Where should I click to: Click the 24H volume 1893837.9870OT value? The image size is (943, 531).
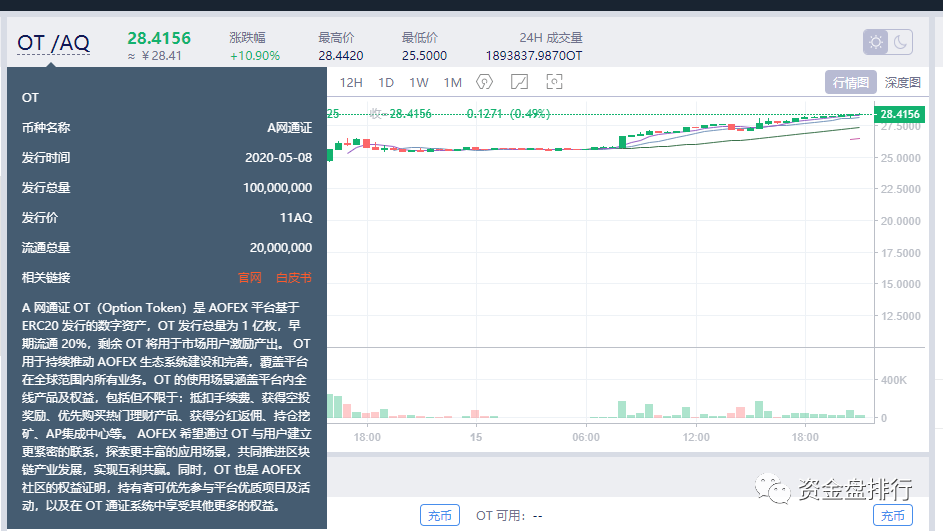tap(534, 56)
